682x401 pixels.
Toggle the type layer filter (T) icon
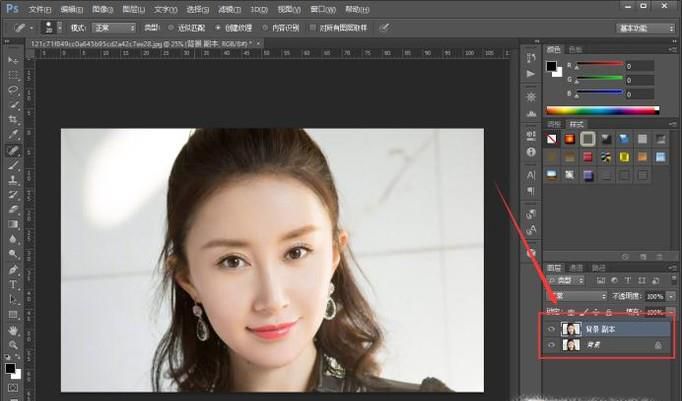coord(628,281)
